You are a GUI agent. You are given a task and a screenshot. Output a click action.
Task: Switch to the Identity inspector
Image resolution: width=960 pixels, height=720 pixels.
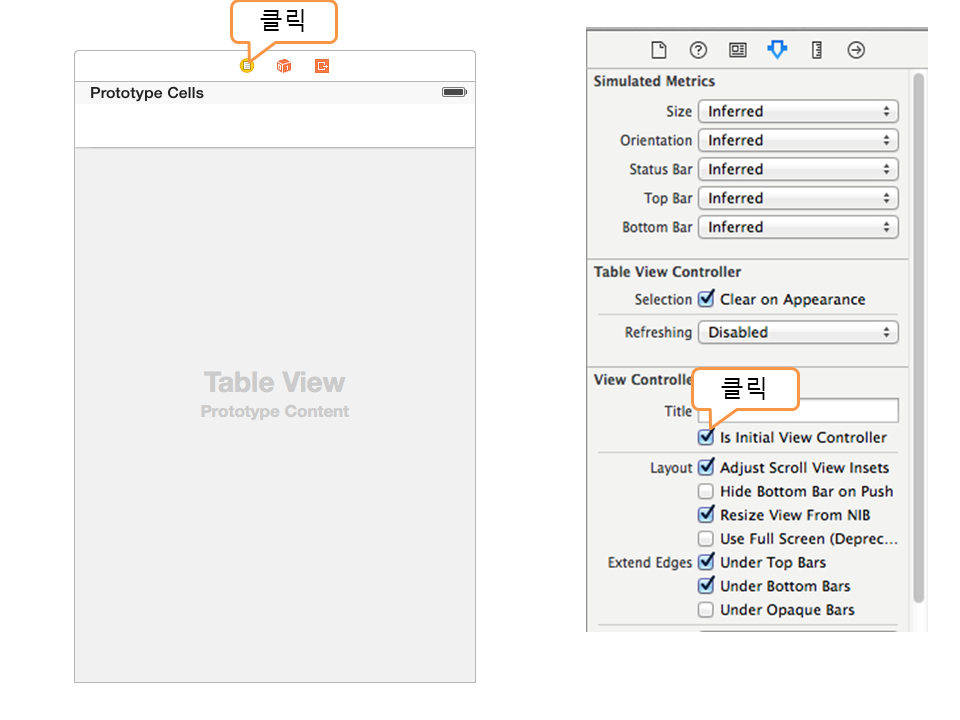[738, 50]
